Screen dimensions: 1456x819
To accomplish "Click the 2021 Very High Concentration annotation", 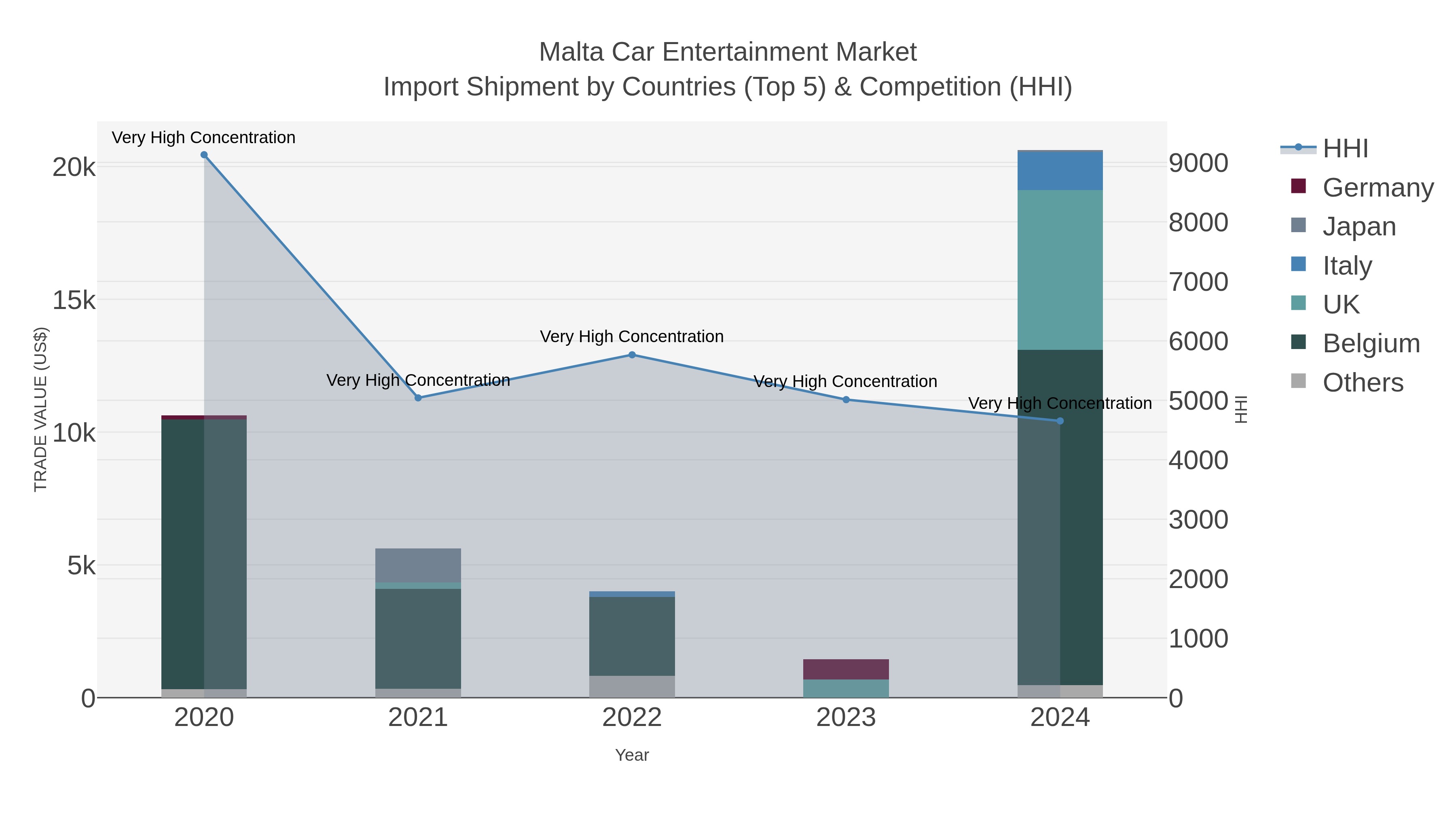I will point(418,380).
